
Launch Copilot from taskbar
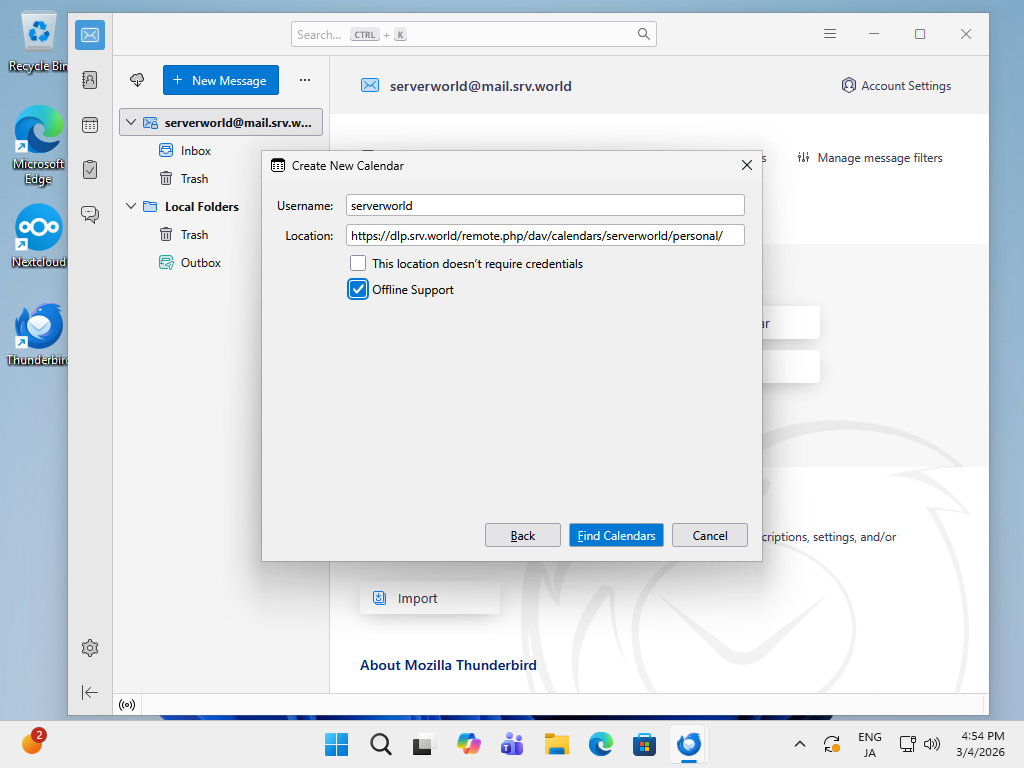tap(468, 744)
